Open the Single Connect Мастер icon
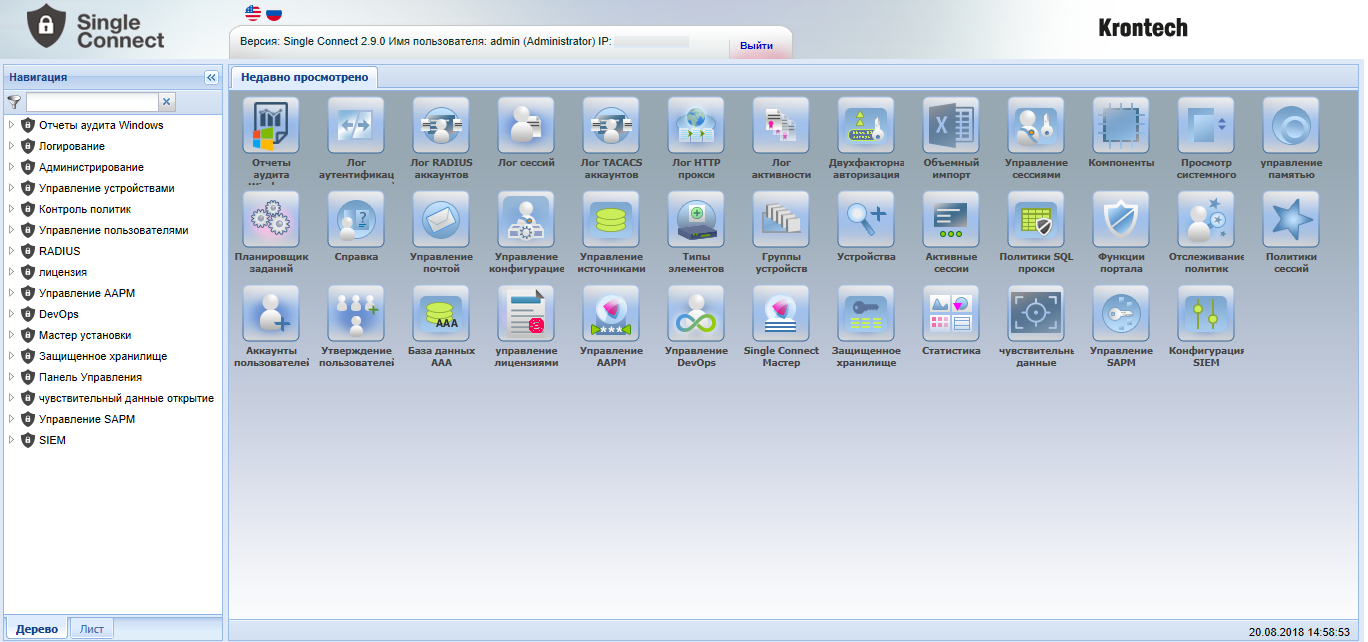 click(x=781, y=313)
